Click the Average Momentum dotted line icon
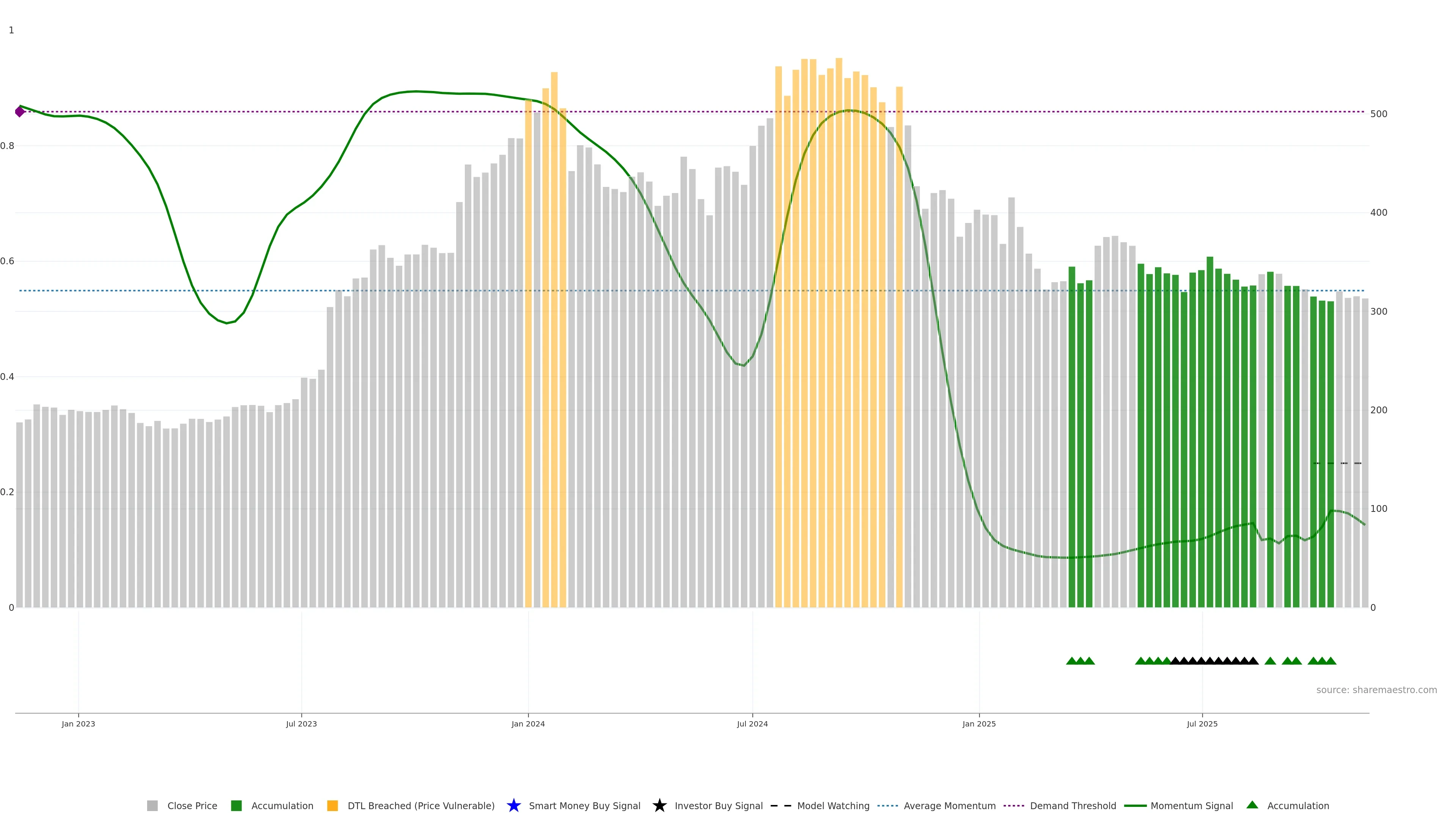Image resolution: width=1456 pixels, height=819 pixels. click(887, 805)
